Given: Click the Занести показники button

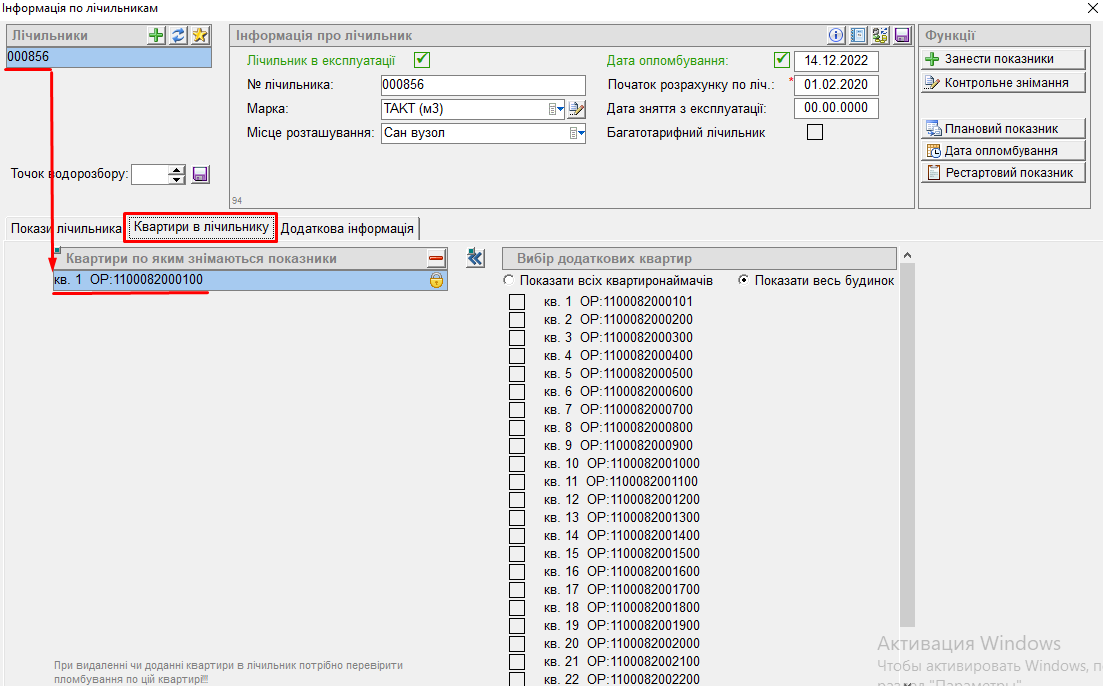Looking at the screenshot, I should (x=1002, y=59).
